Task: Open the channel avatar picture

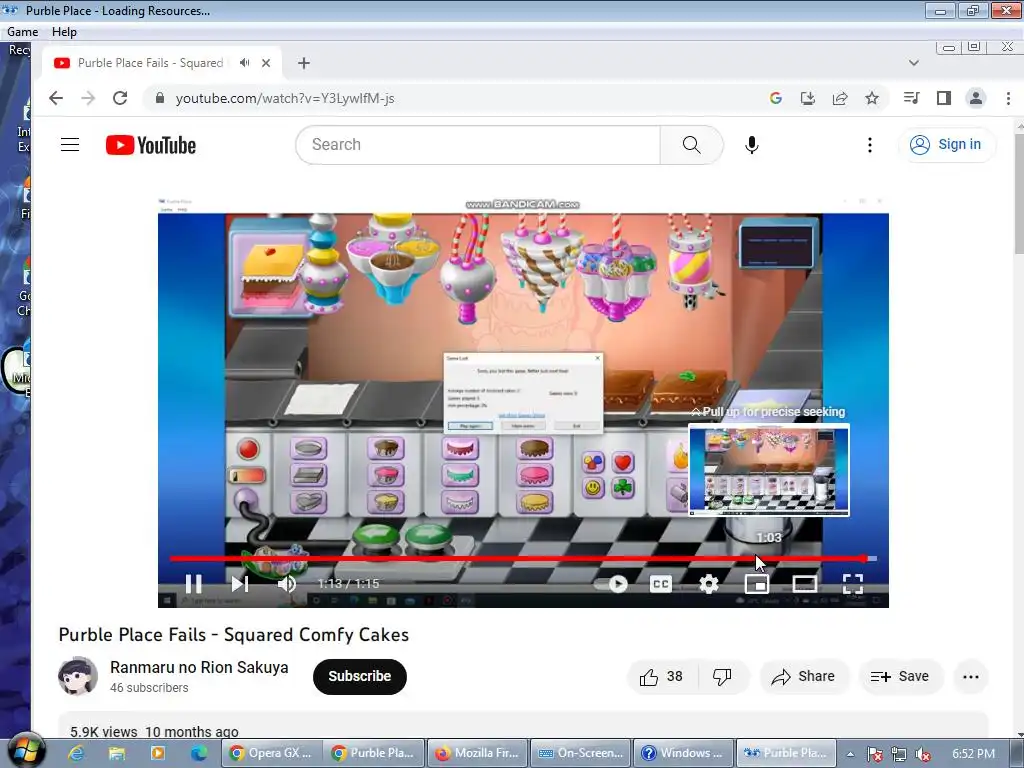Action: [78, 676]
